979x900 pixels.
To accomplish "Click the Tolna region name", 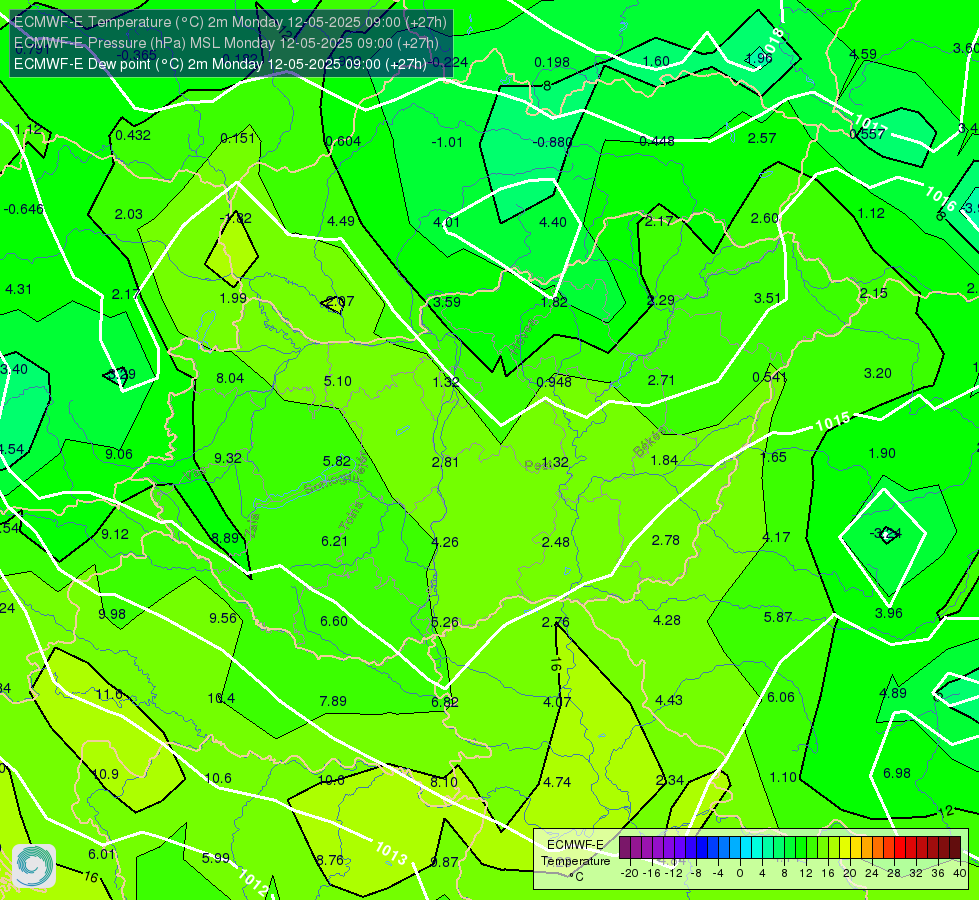I will 351,516.
